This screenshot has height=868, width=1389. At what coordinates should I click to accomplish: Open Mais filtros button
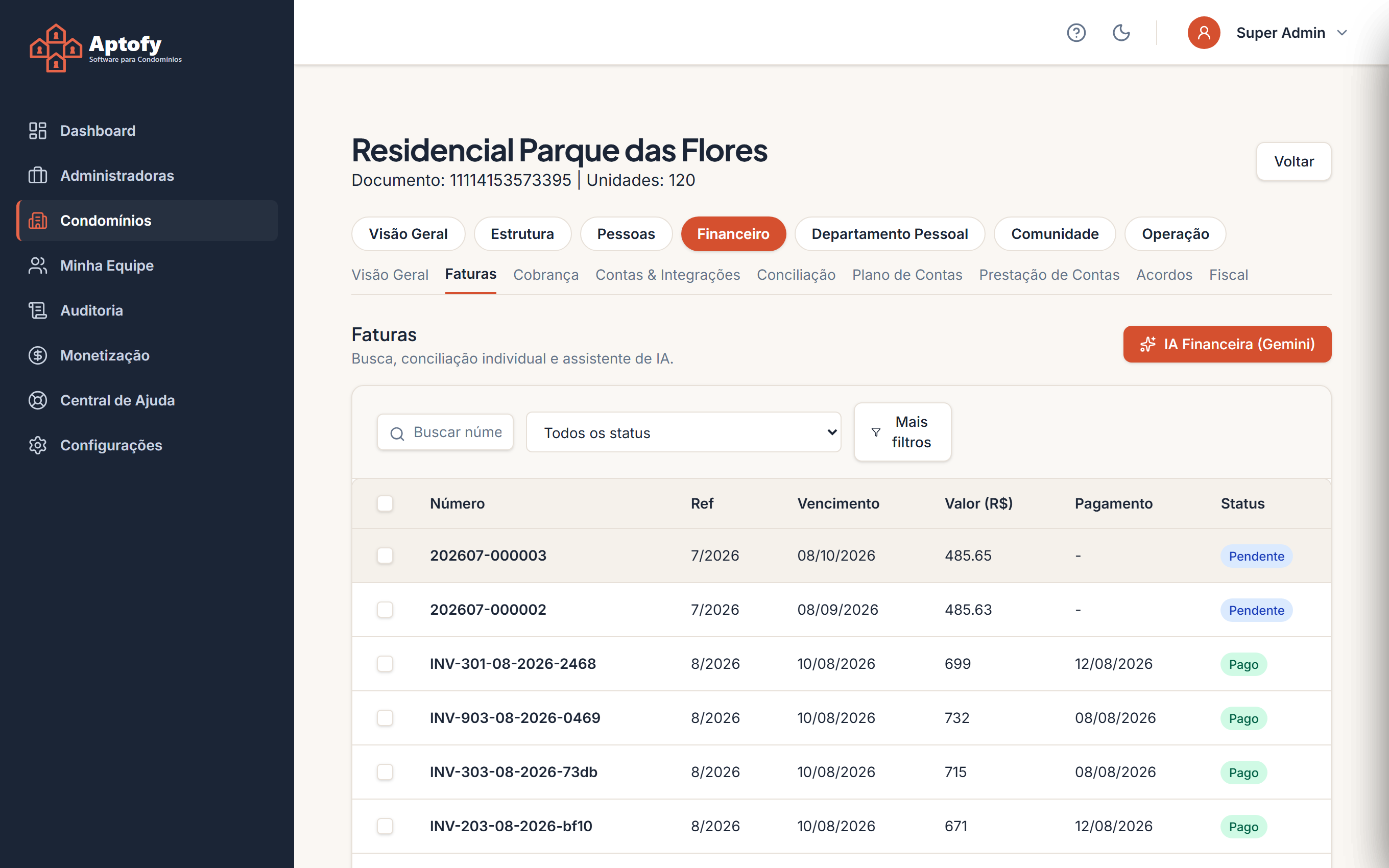(x=902, y=432)
